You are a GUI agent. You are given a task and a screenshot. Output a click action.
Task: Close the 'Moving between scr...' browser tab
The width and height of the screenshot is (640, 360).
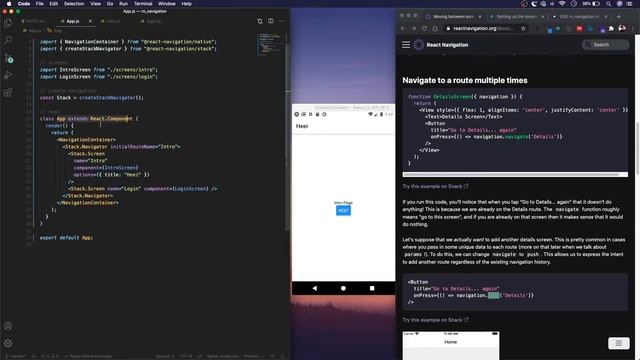point(480,17)
